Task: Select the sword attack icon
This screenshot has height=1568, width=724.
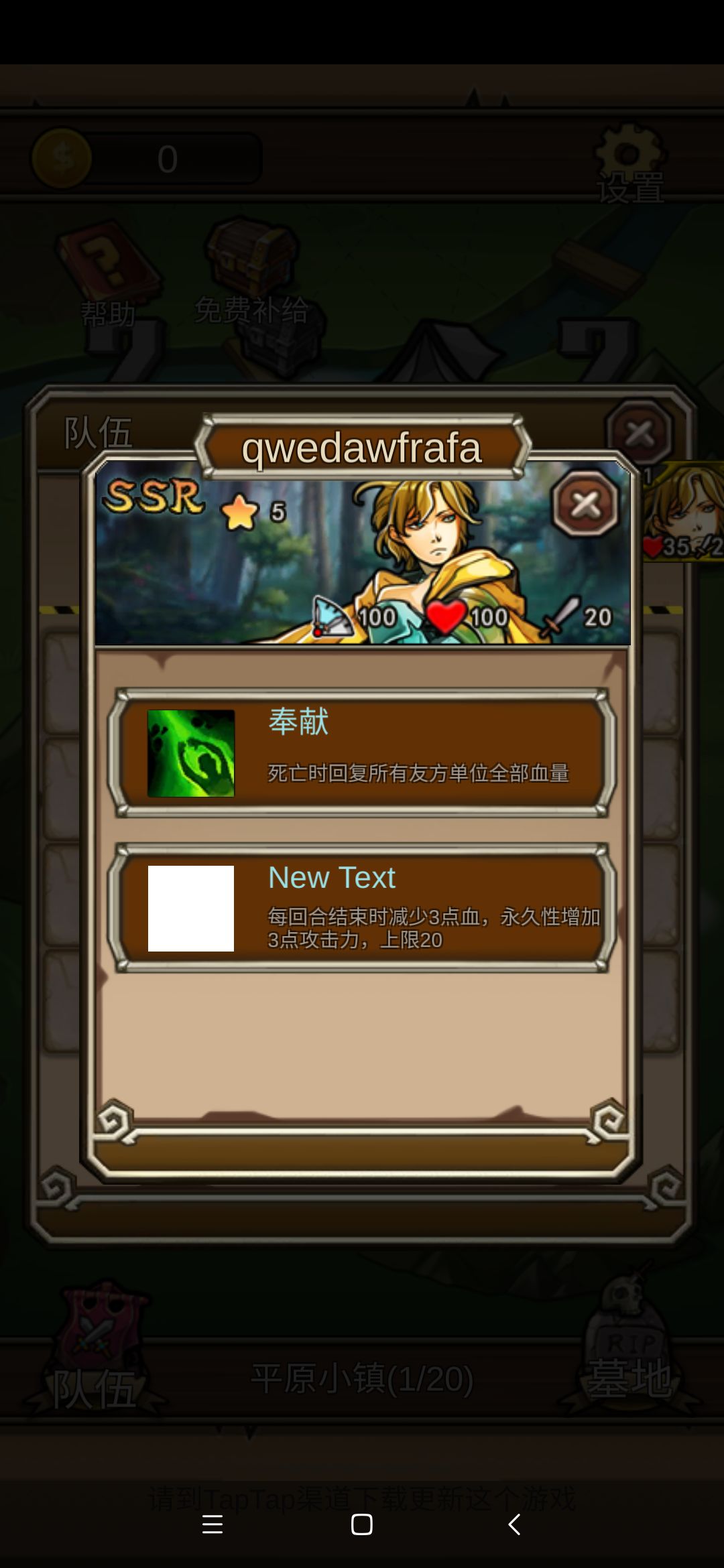Action: click(x=560, y=616)
